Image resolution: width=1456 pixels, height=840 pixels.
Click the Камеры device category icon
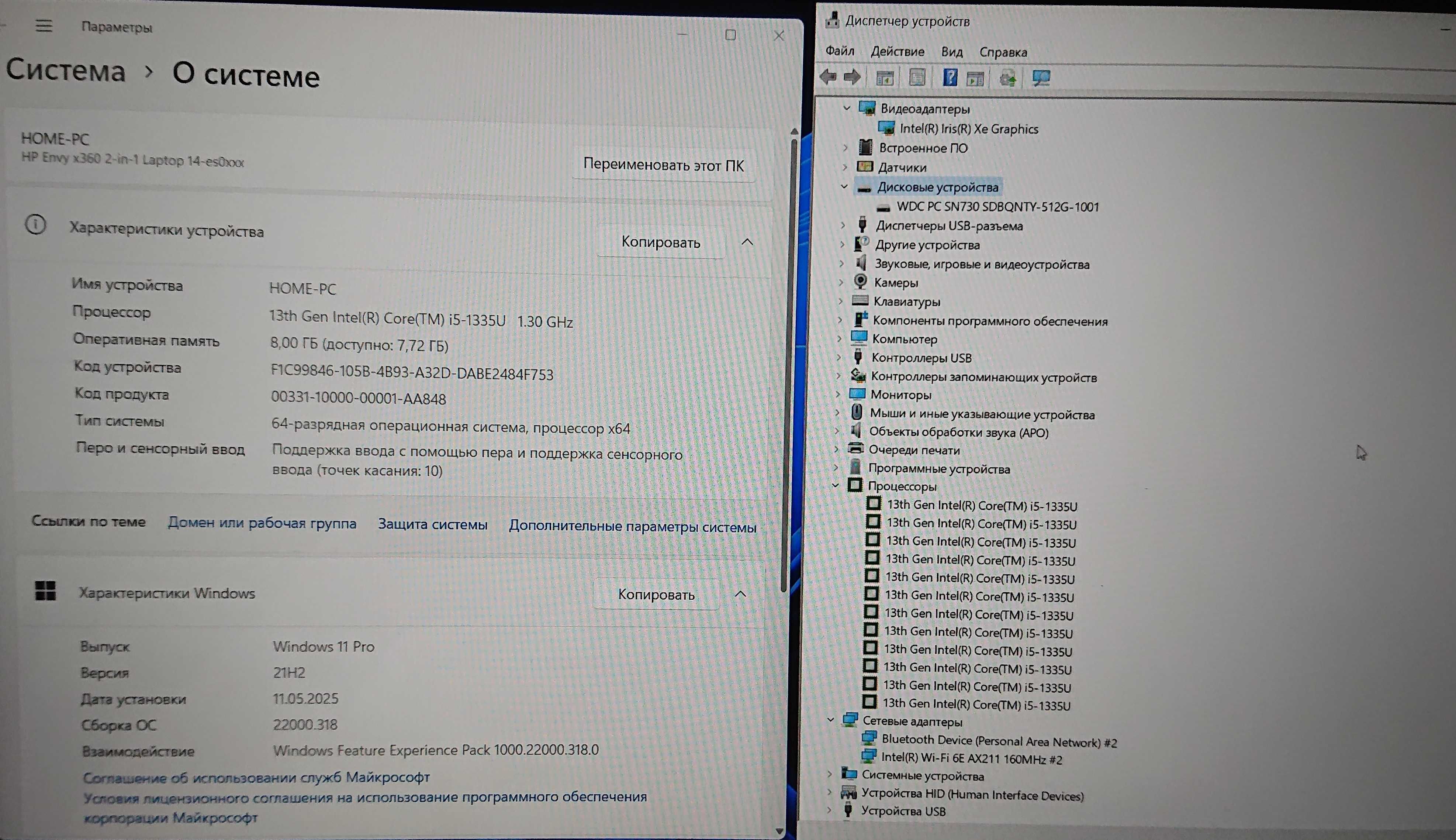click(x=860, y=282)
